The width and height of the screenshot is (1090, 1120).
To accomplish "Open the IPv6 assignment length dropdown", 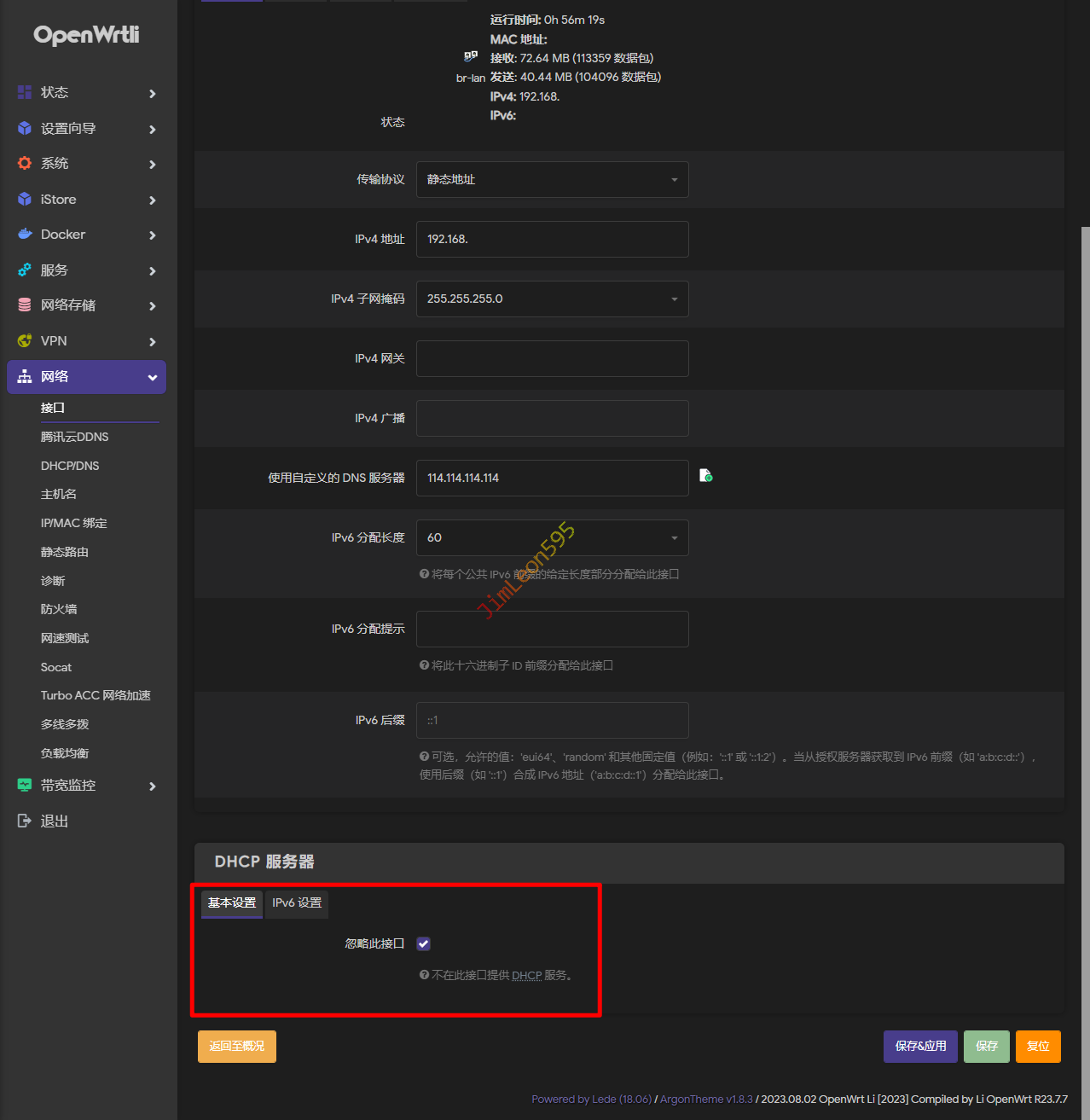I will [552, 537].
